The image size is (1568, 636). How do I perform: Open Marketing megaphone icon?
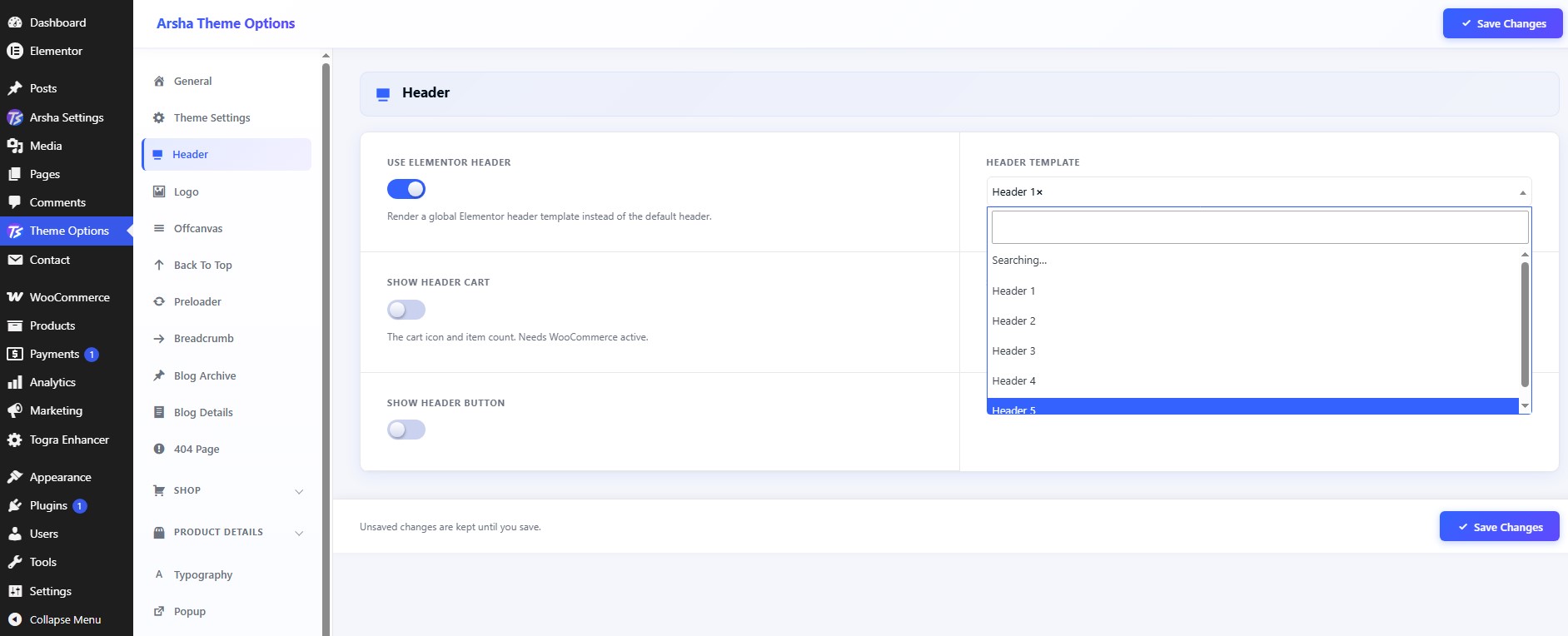coord(14,410)
